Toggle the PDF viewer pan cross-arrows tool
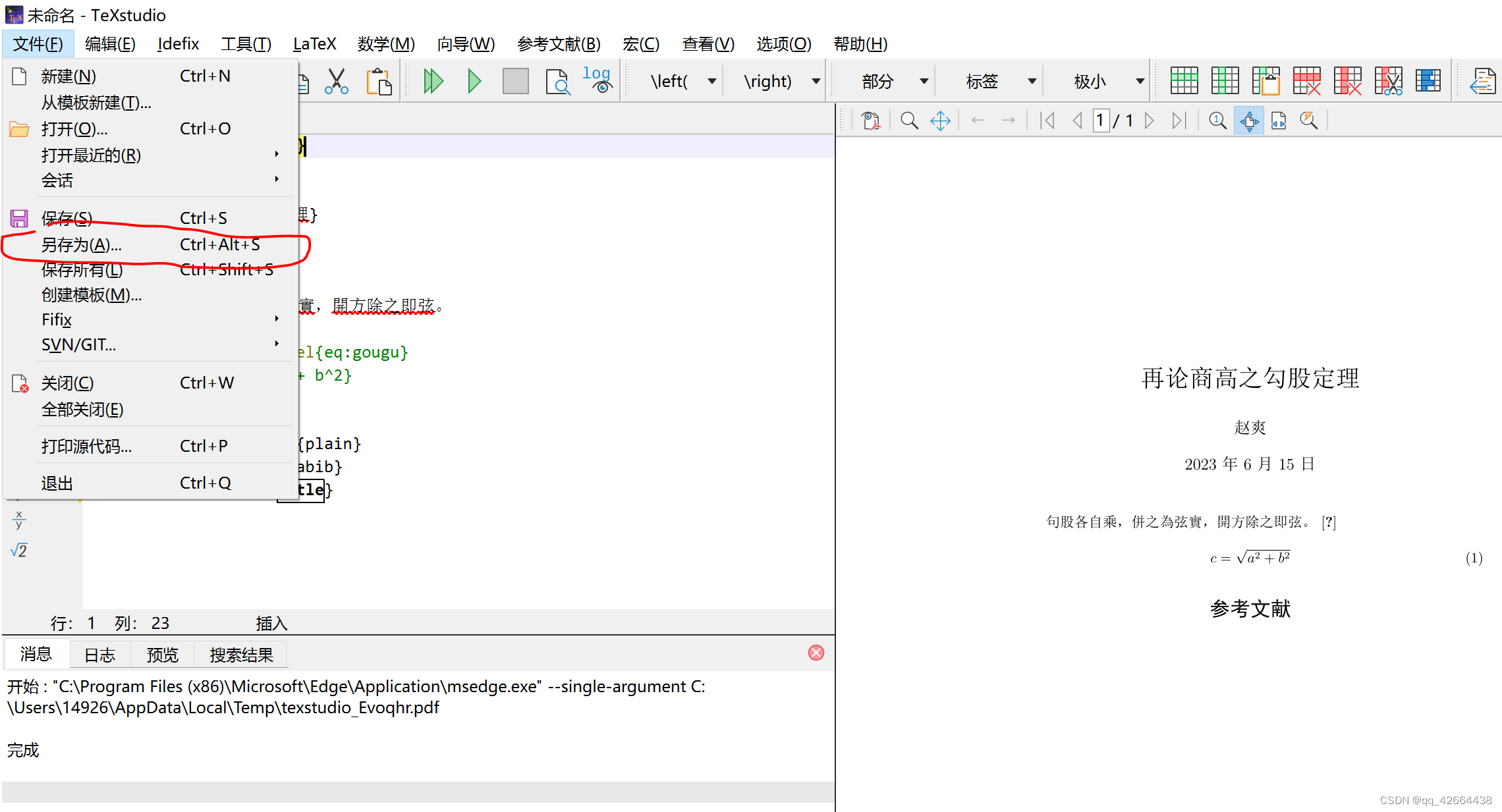The height and width of the screenshot is (812, 1502). (940, 121)
